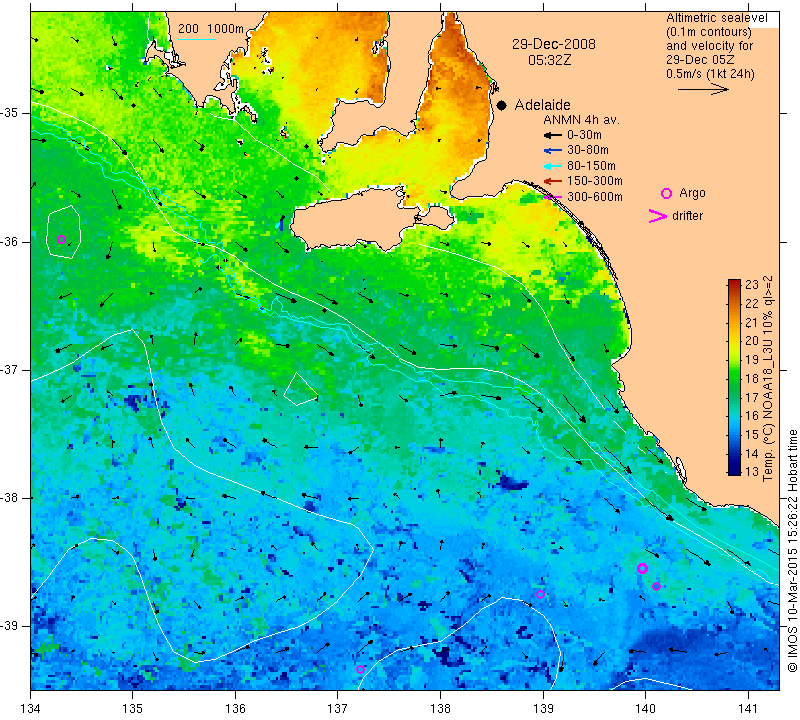Image resolution: width=800 pixels, height=720 pixels.
Task: Click the Argo float marker near 139, -38.75
Action: (540, 594)
